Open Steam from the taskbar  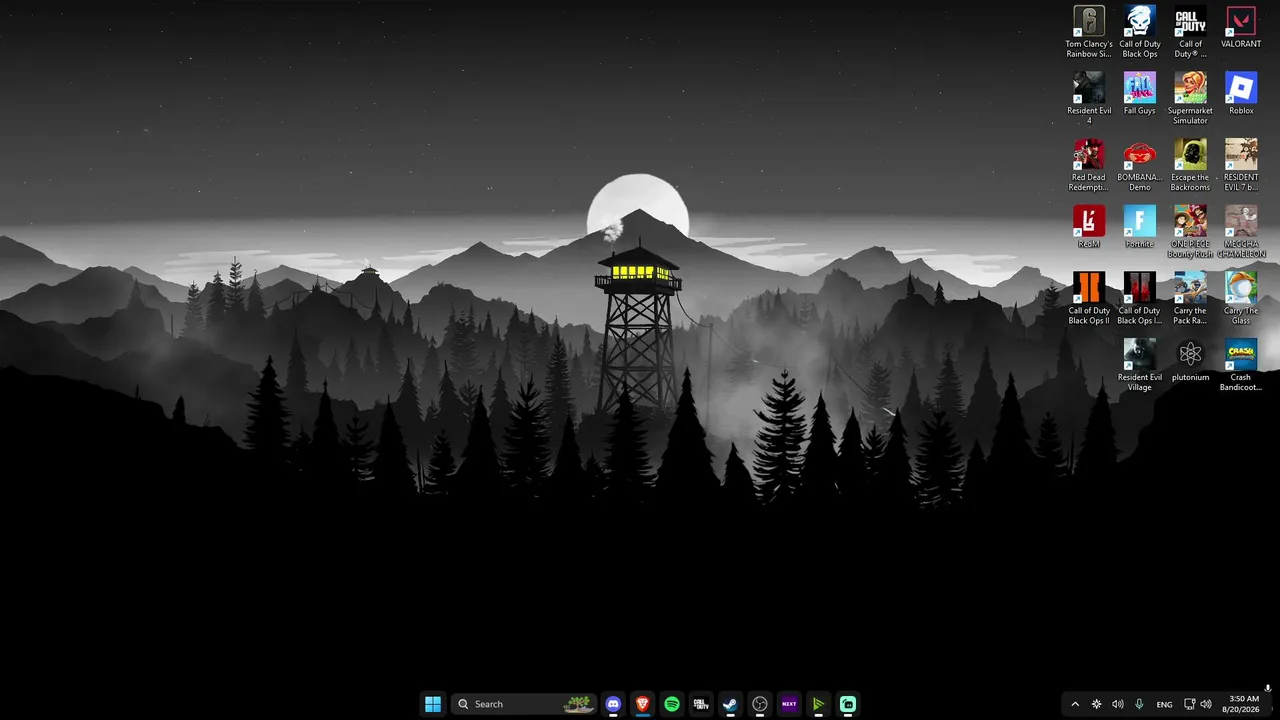coord(730,704)
